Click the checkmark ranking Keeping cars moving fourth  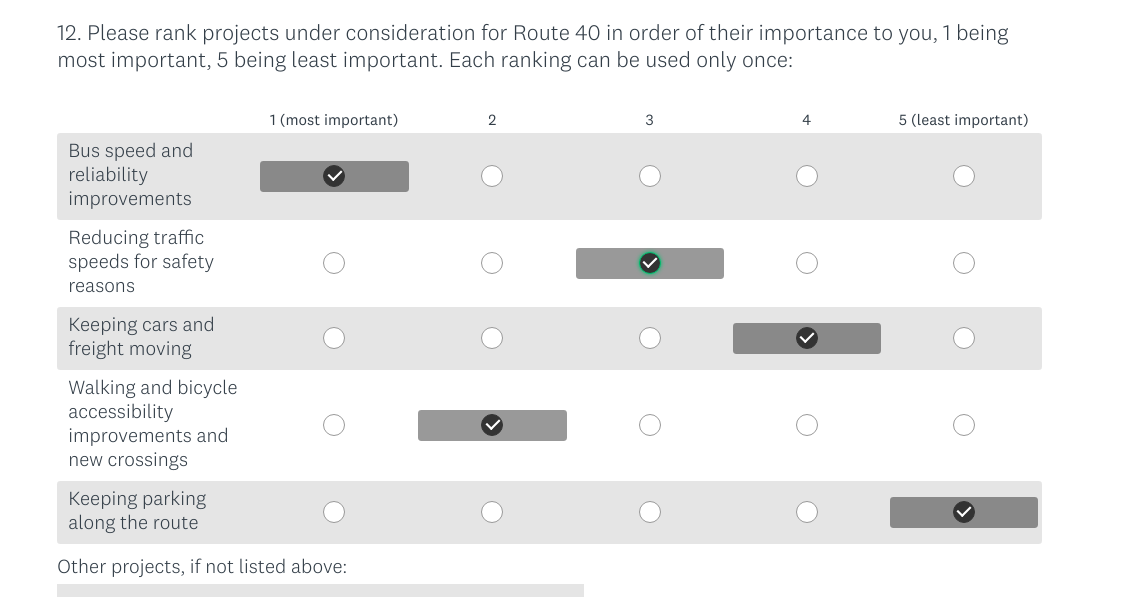coord(807,338)
